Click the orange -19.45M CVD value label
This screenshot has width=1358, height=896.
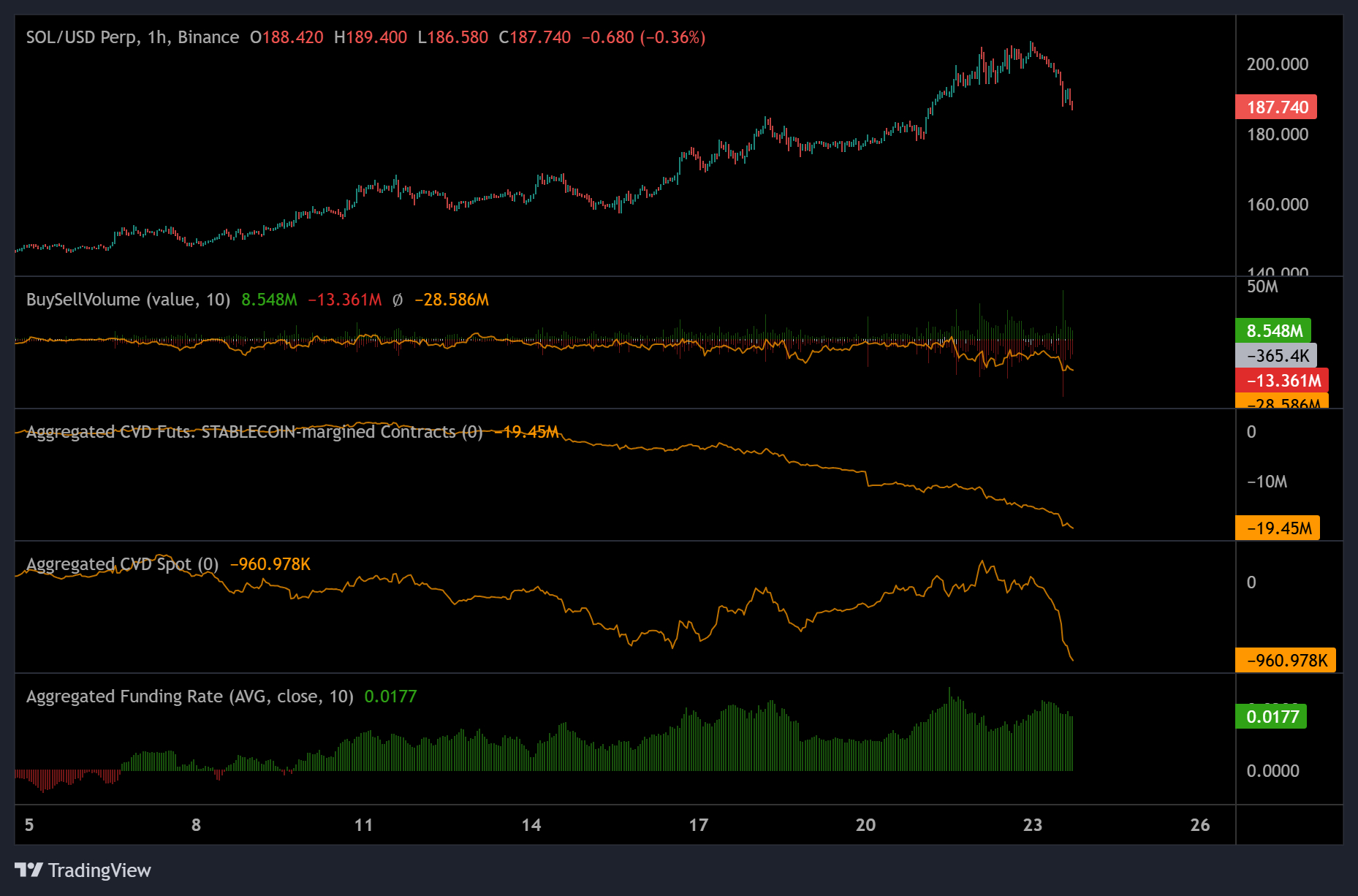(x=1279, y=527)
